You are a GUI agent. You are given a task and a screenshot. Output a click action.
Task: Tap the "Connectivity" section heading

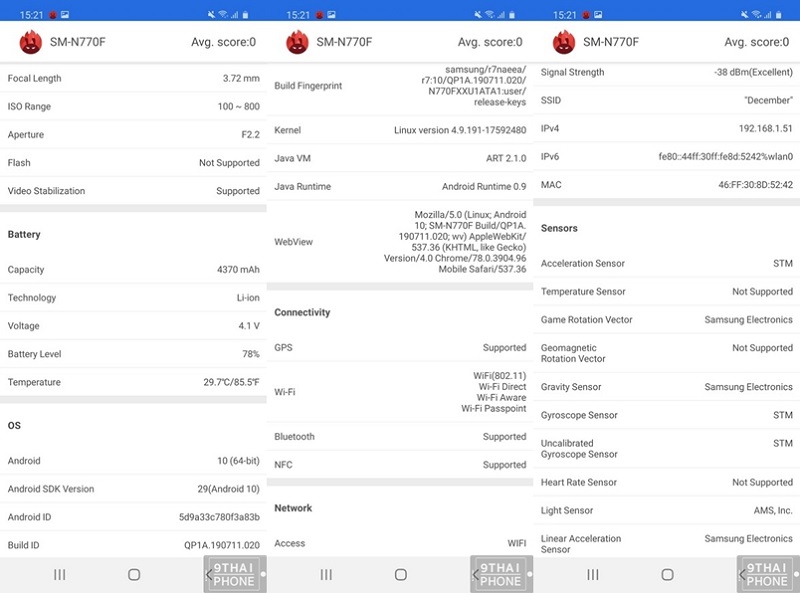(x=302, y=312)
